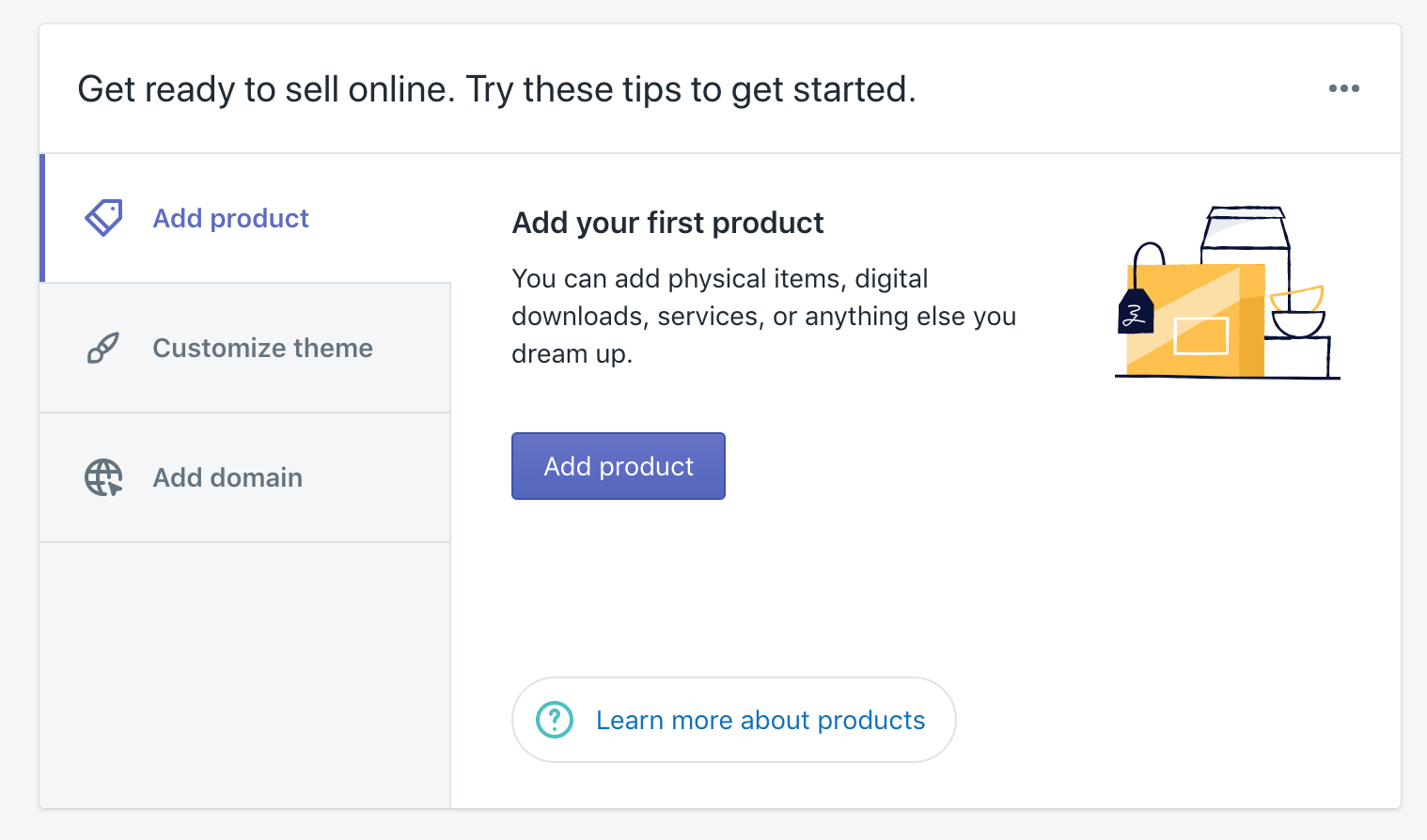
Task: Click the green question mark help icon
Action: point(557,719)
